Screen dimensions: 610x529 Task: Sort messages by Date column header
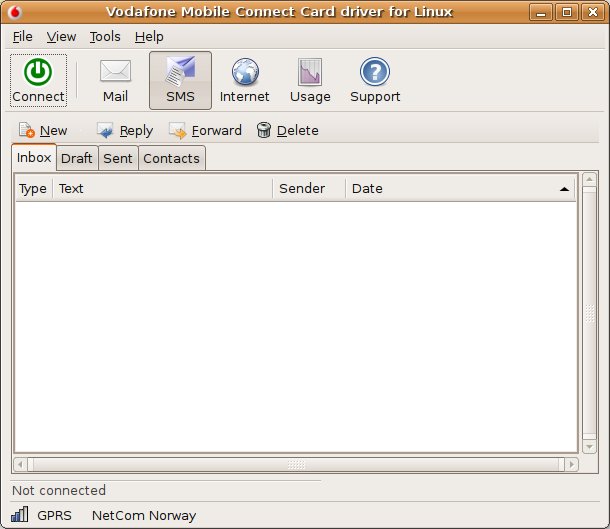click(x=460, y=188)
